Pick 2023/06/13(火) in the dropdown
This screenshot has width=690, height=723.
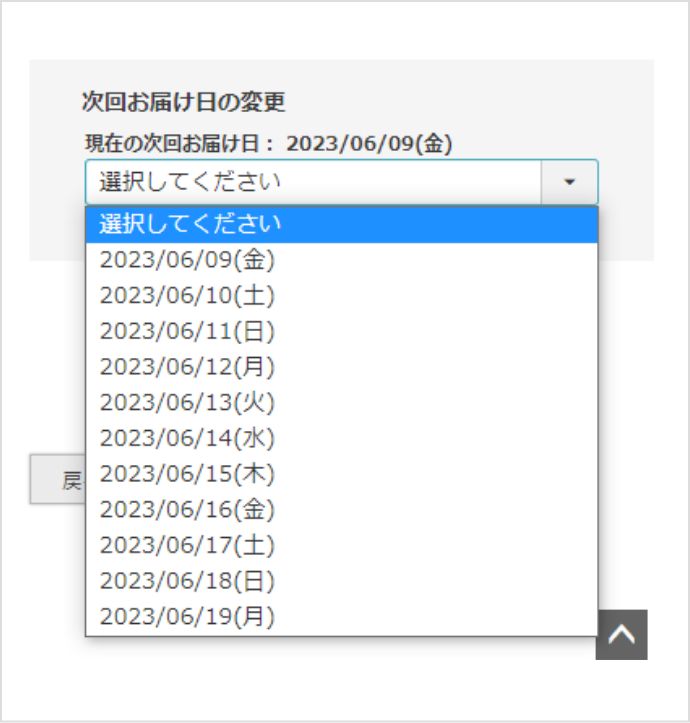coord(341,403)
